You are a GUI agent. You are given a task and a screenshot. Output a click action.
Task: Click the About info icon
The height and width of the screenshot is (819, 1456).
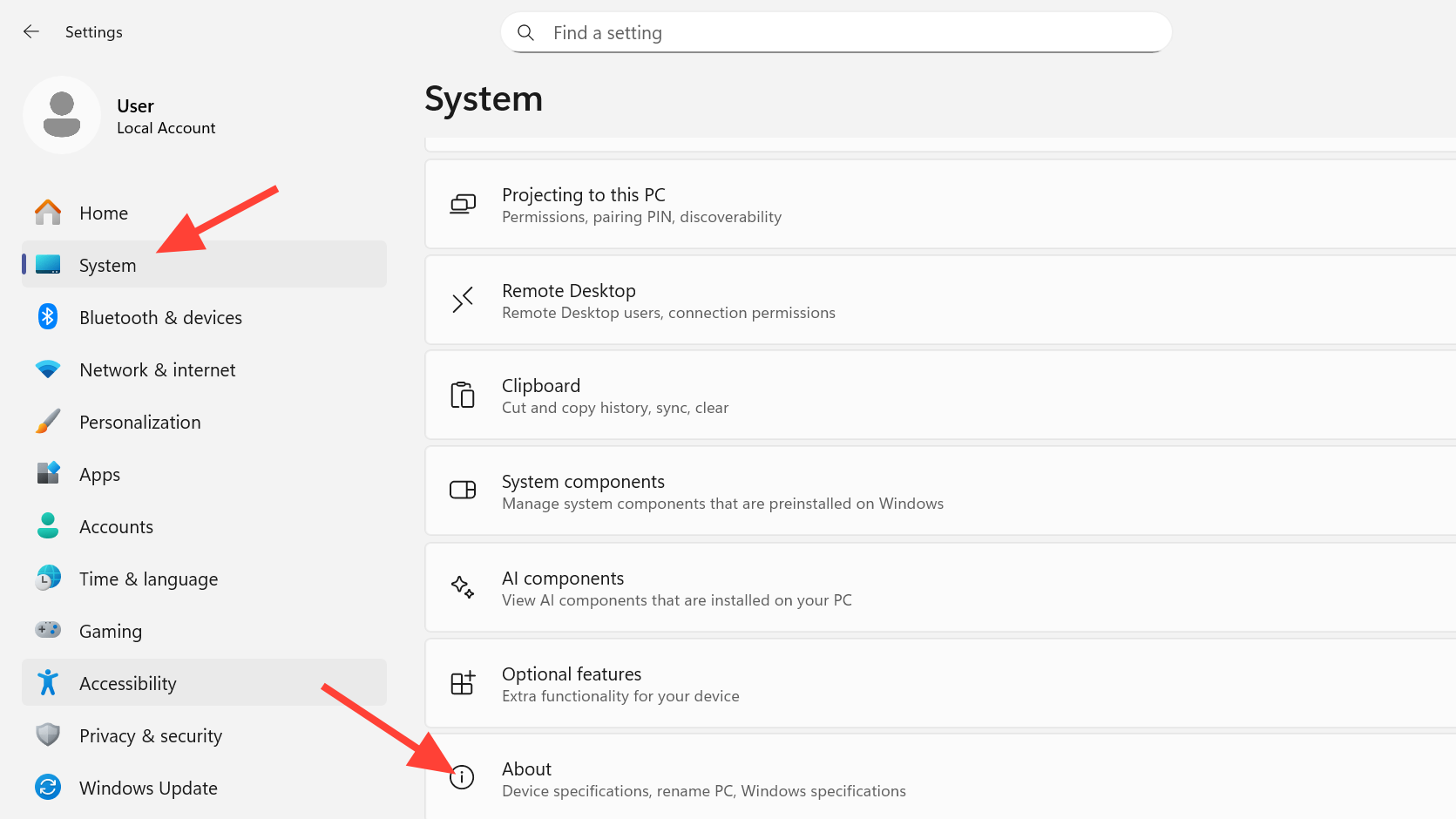tap(462, 777)
